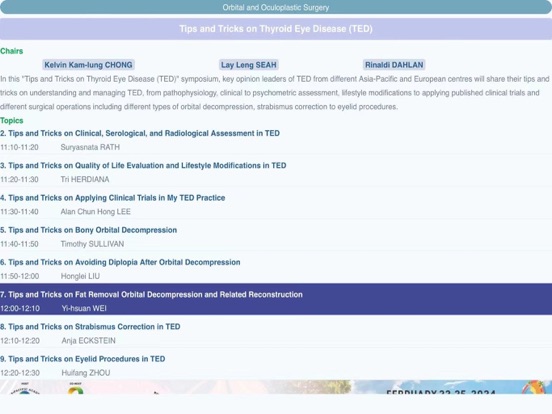Viewport: 552px width, 414px height.
Task: Open topic 8 Strabismus Correction in TED
Action: [x=90, y=327]
